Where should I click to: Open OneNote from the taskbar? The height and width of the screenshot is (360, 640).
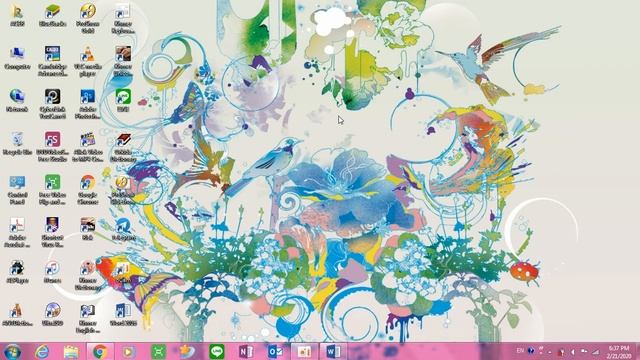coord(246,351)
